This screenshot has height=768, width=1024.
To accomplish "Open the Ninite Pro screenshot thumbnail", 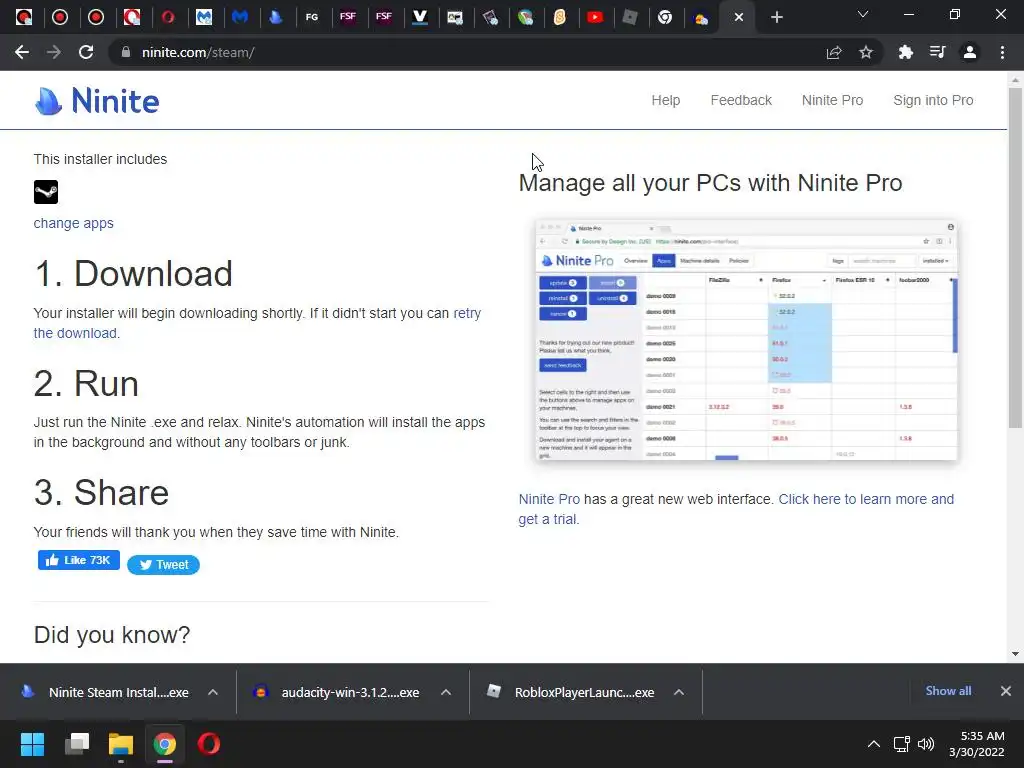I will pyautogui.click(x=746, y=340).
